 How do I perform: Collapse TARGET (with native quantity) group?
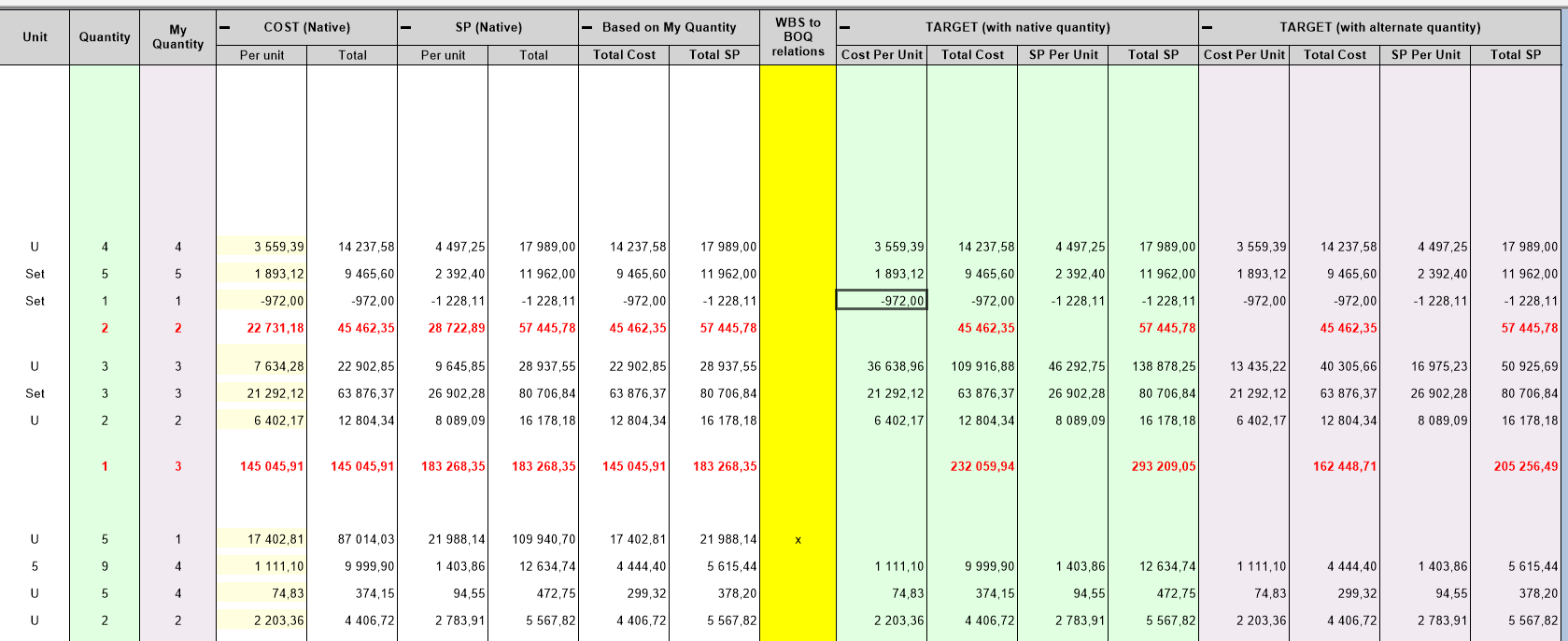coord(845,28)
